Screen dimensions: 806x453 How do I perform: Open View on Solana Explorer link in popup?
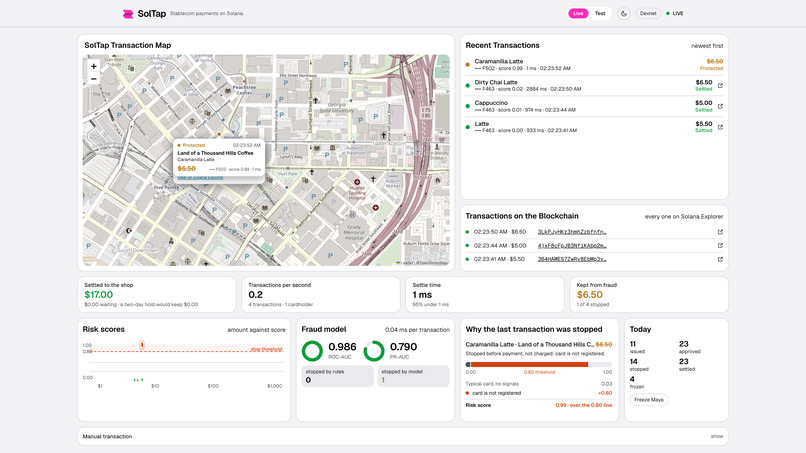coord(200,177)
